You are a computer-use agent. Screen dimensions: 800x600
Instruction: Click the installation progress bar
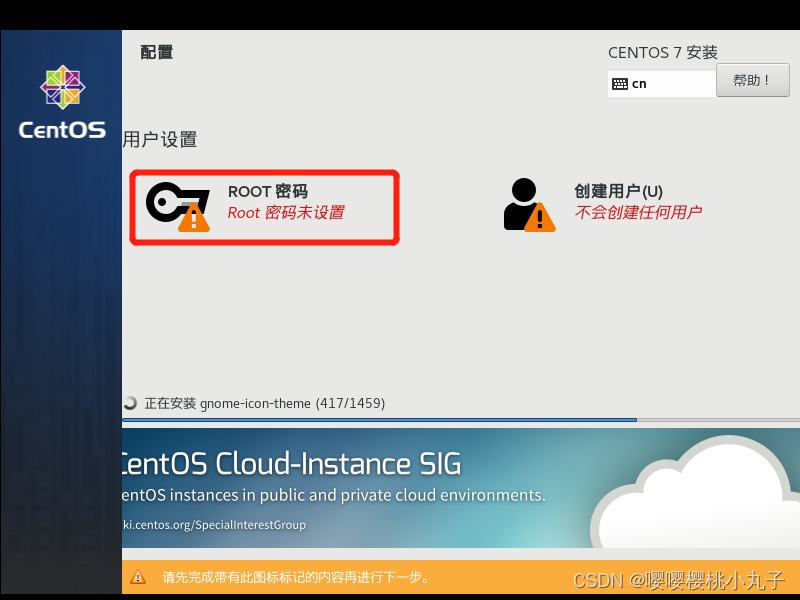[461, 420]
